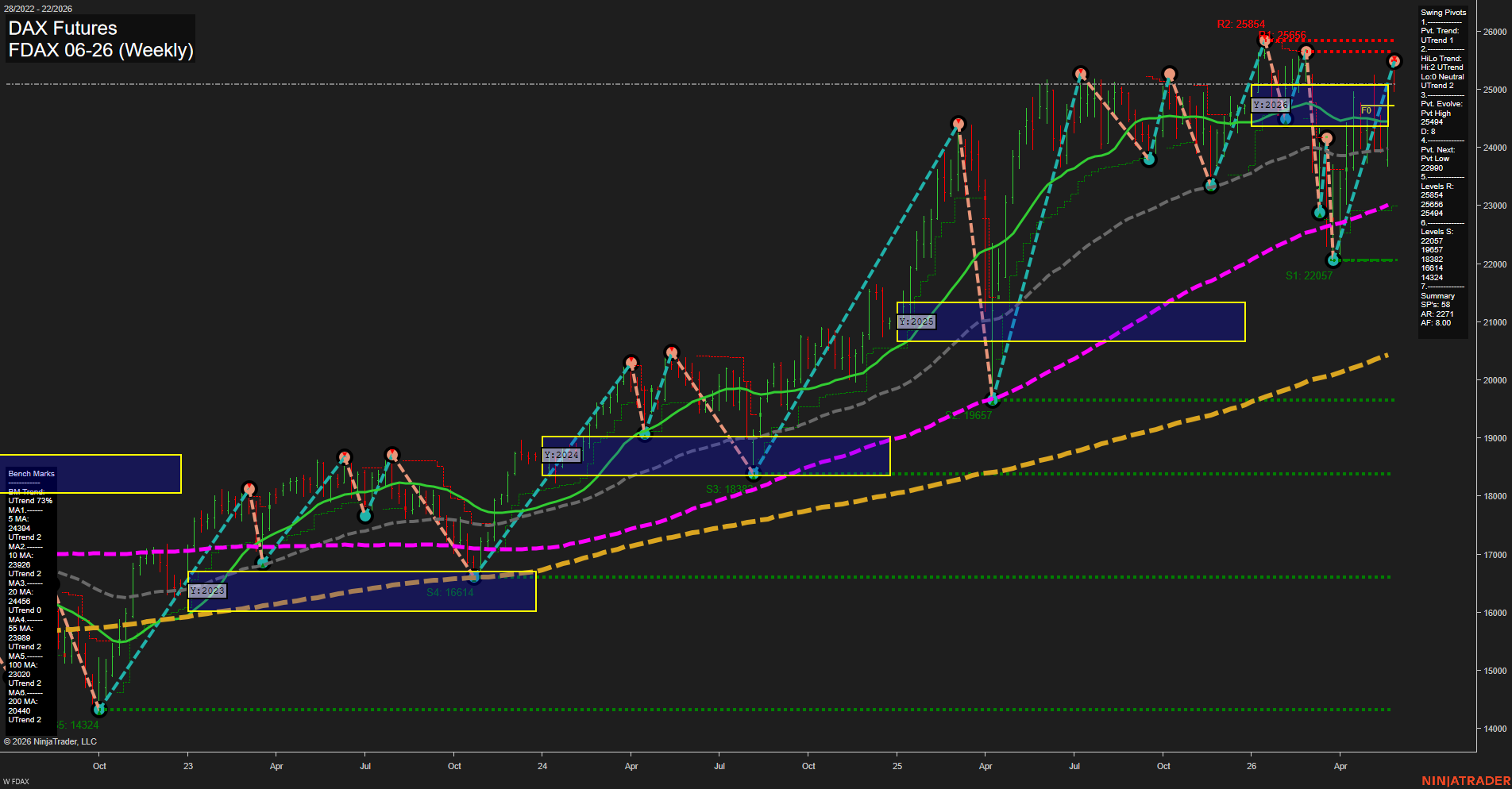Select the red 'R1: 25656' resistance label
Screen dimensions: 1512x789
click(1284, 35)
